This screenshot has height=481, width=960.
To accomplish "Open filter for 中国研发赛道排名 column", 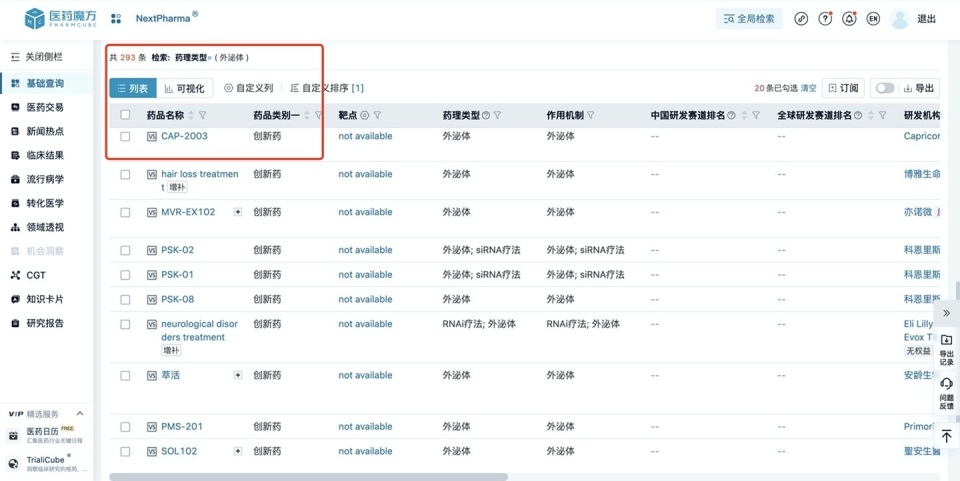I will coord(756,115).
